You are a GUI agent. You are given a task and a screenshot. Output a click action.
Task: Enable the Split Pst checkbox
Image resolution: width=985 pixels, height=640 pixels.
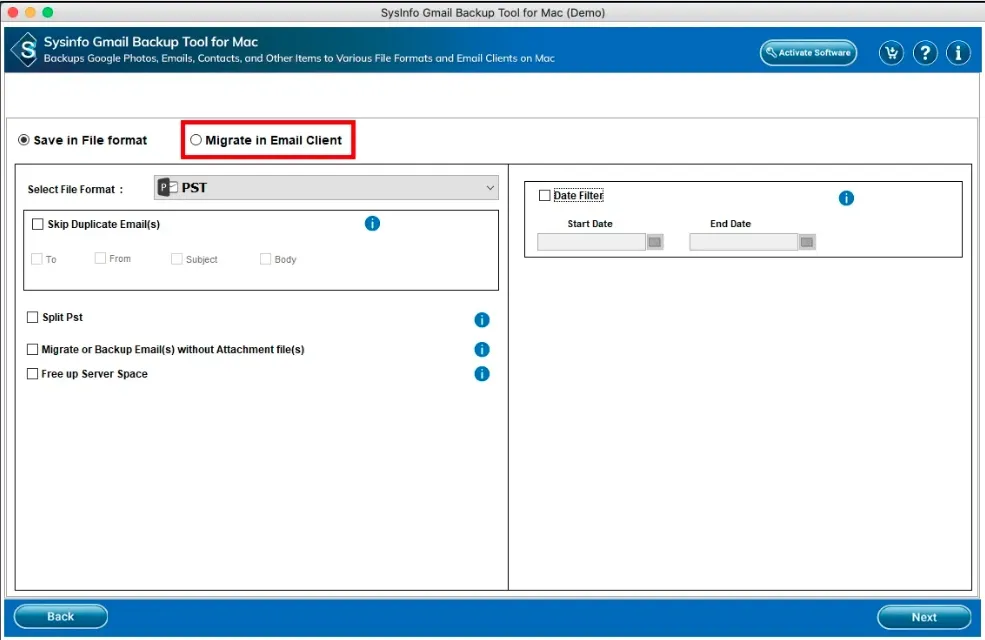33,317
